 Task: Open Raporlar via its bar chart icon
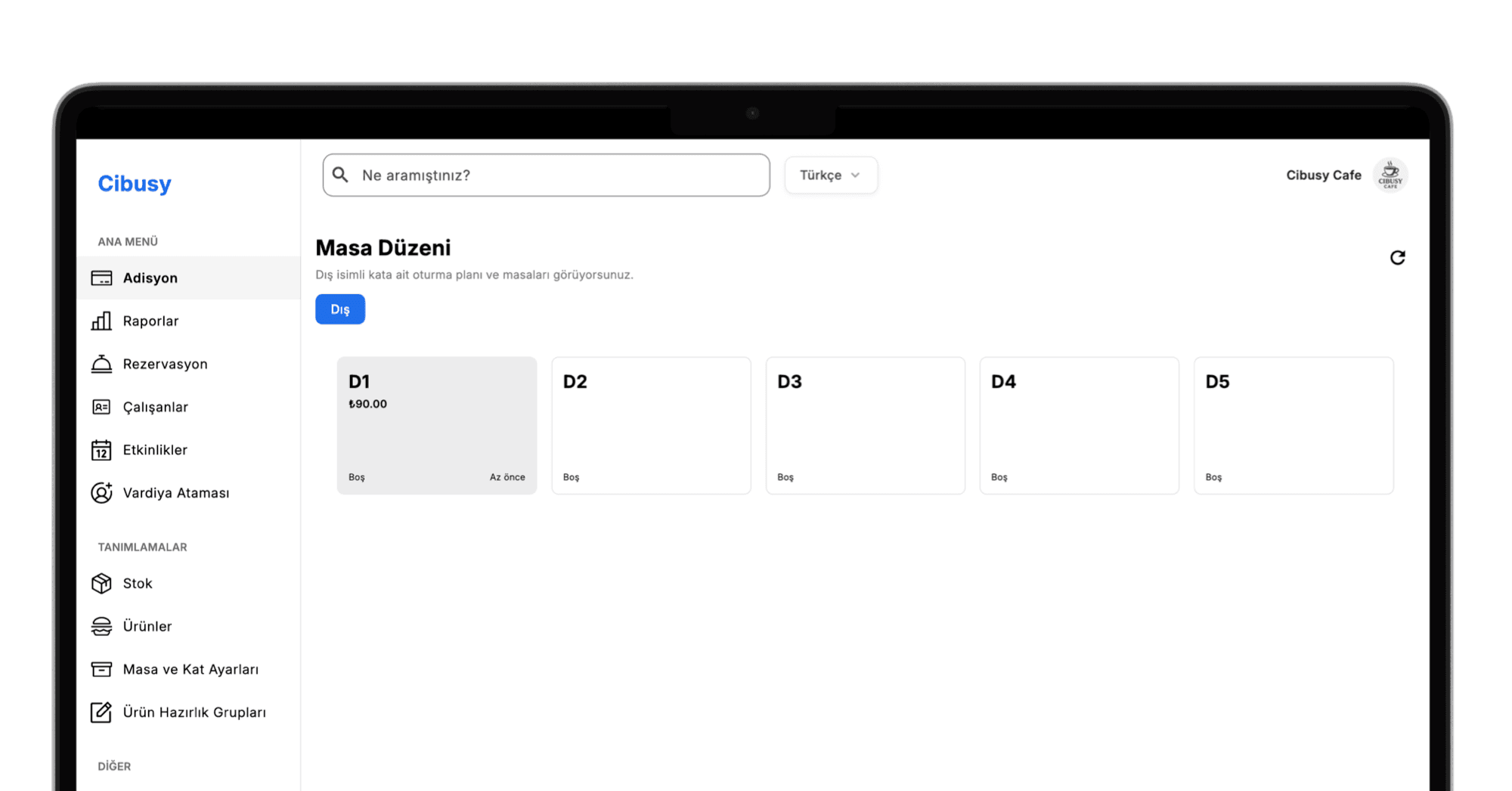101,321
